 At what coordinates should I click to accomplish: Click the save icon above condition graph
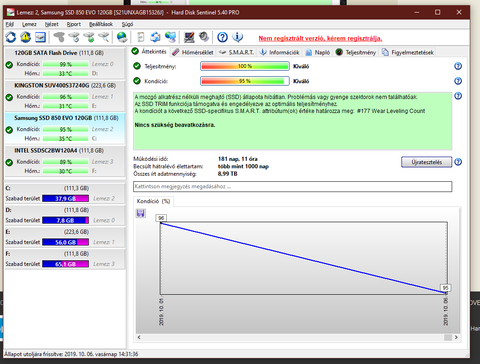pos(141,213)
